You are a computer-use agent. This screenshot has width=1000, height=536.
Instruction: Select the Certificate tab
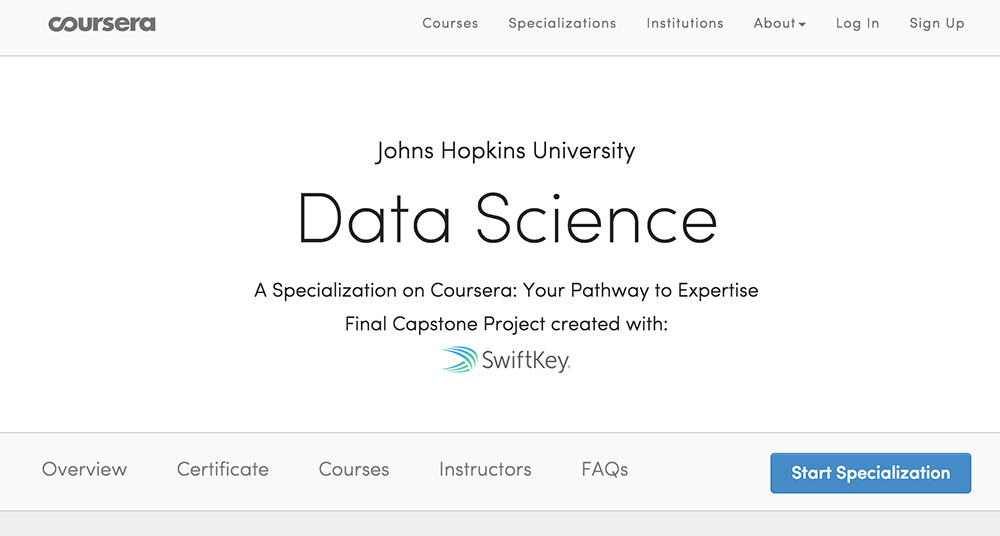click(x=223, y=469)
